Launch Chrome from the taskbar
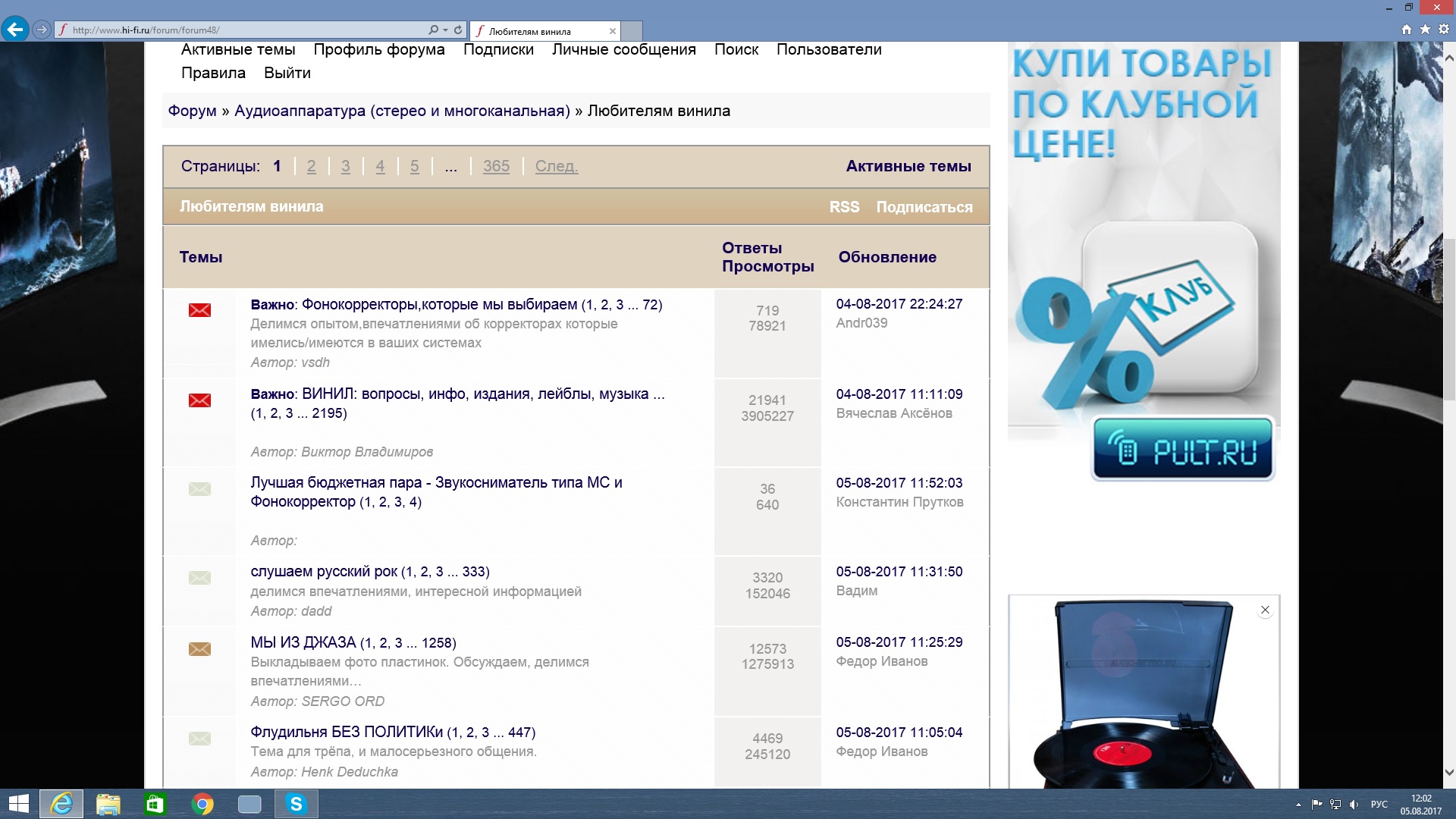This screenshot has height=819, width=1456. (x=202, y=804)
